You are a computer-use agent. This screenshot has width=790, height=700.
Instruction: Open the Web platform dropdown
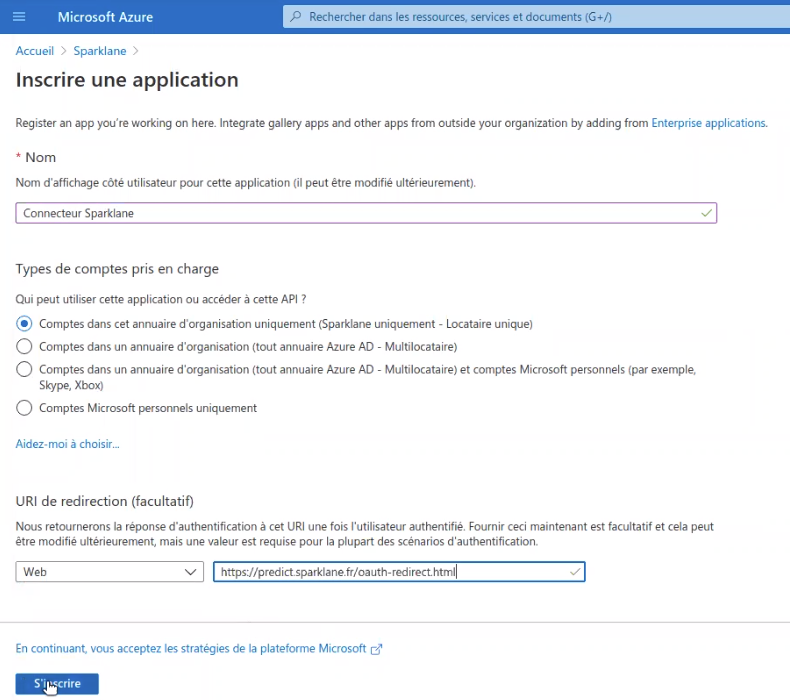109,572
